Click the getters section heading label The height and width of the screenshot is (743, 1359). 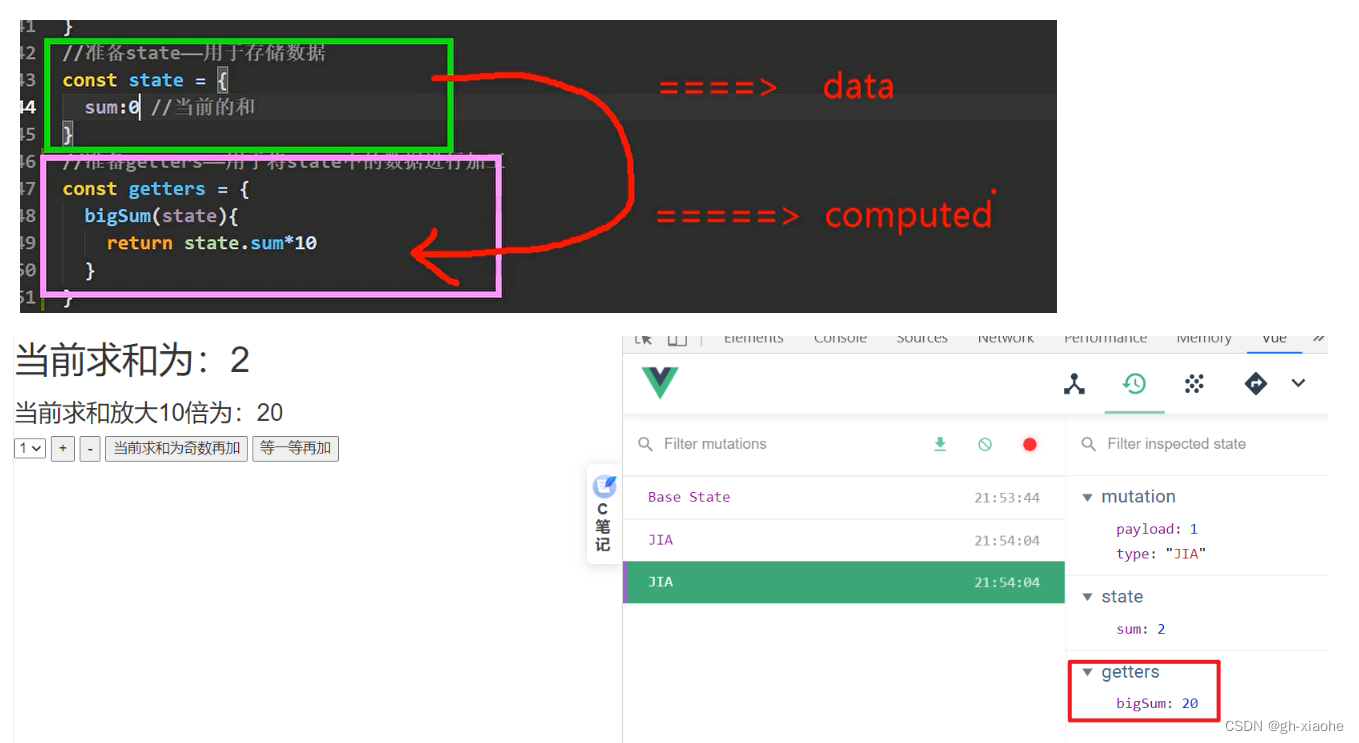[x=1130, y=673]
